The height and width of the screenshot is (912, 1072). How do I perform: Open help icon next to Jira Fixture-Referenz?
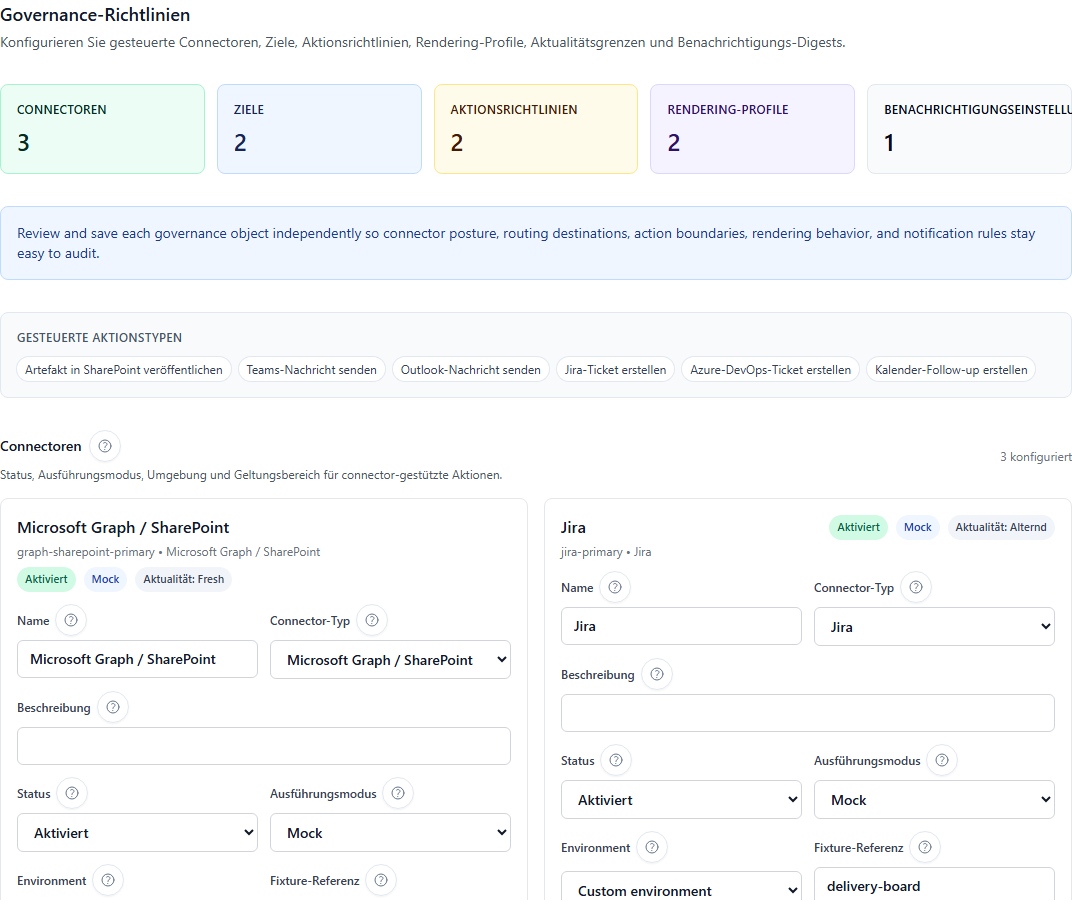(x=925, y=848)
